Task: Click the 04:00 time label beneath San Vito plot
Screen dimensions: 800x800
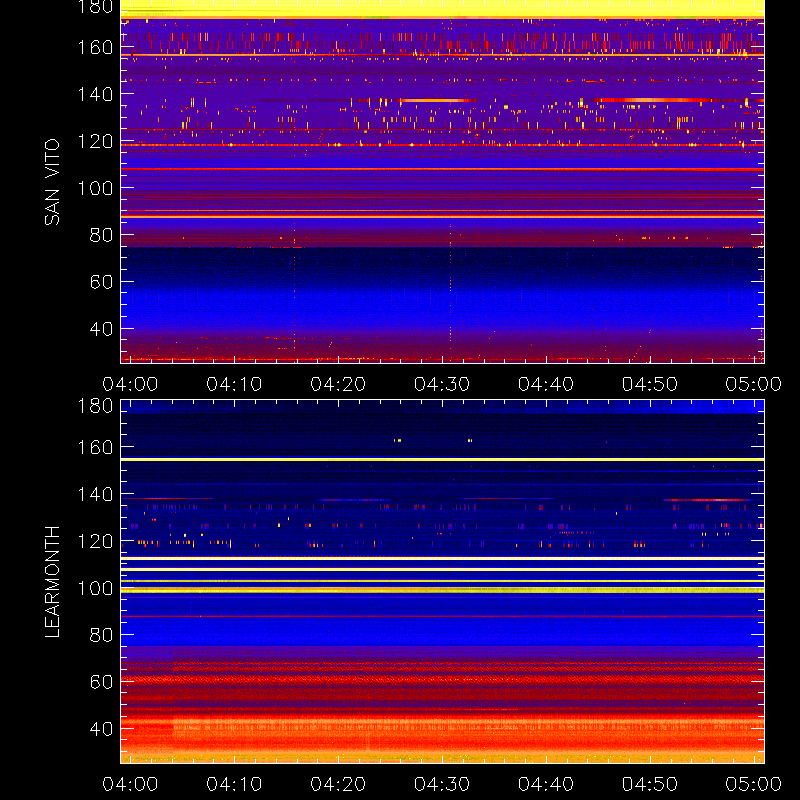Action: pyautogui.click(x=130, y=384)
